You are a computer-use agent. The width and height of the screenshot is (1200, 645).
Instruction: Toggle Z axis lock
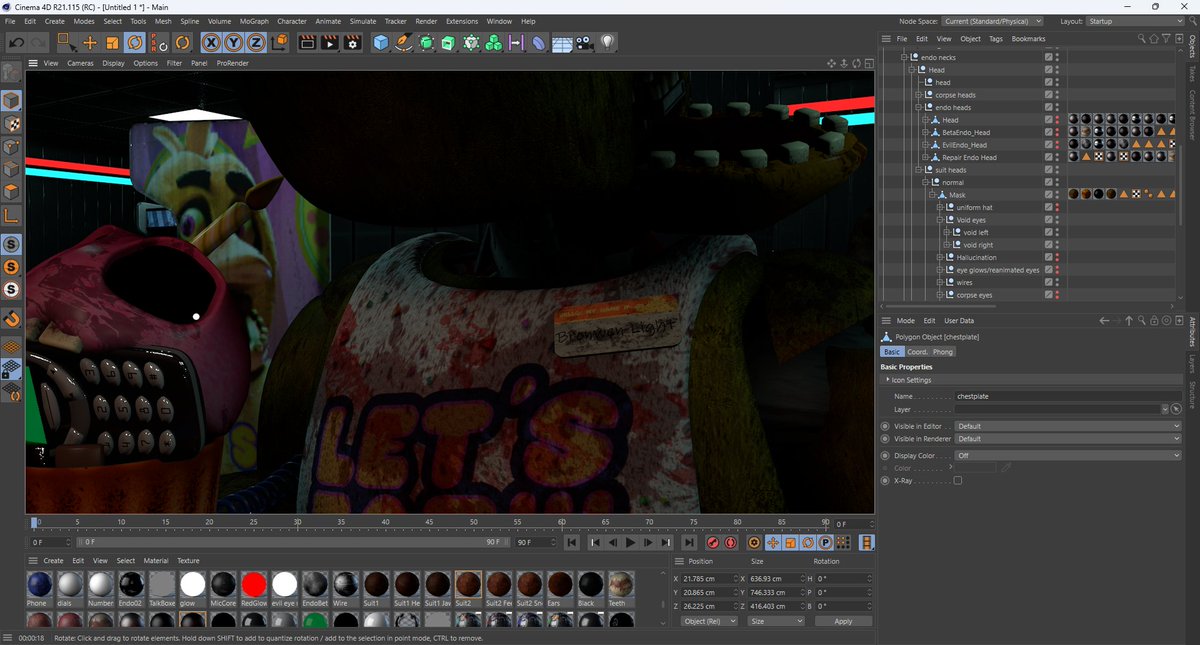(x=256, y=42)
